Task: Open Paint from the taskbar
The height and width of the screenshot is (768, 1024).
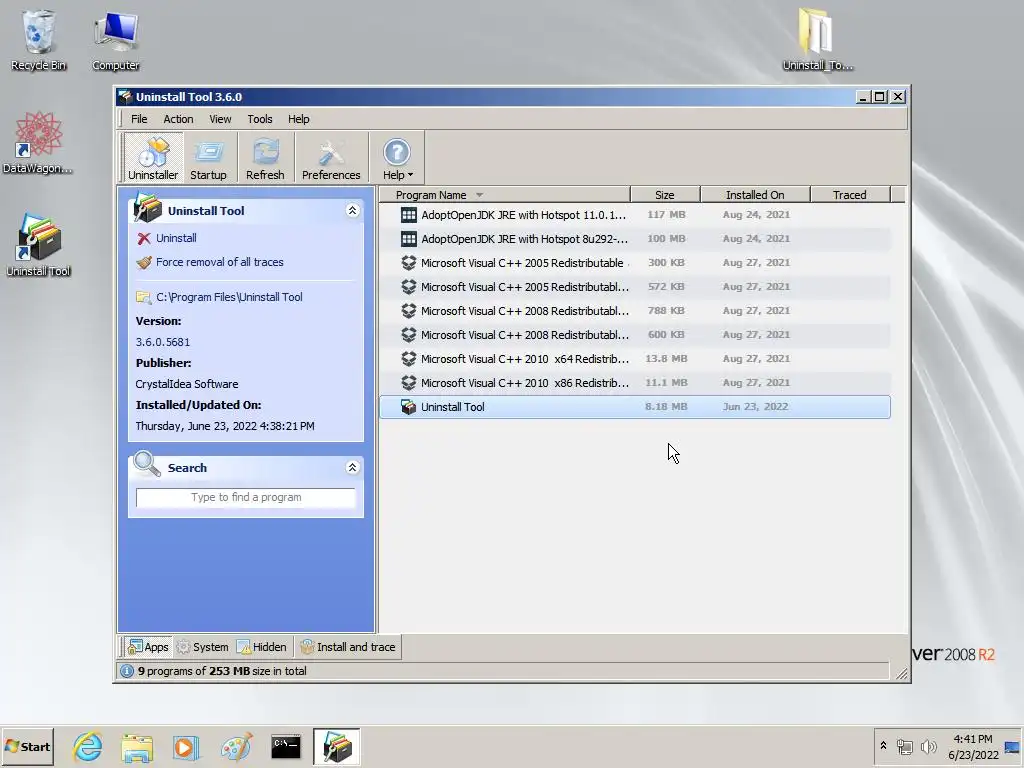Action: click(x=236, y=746)
